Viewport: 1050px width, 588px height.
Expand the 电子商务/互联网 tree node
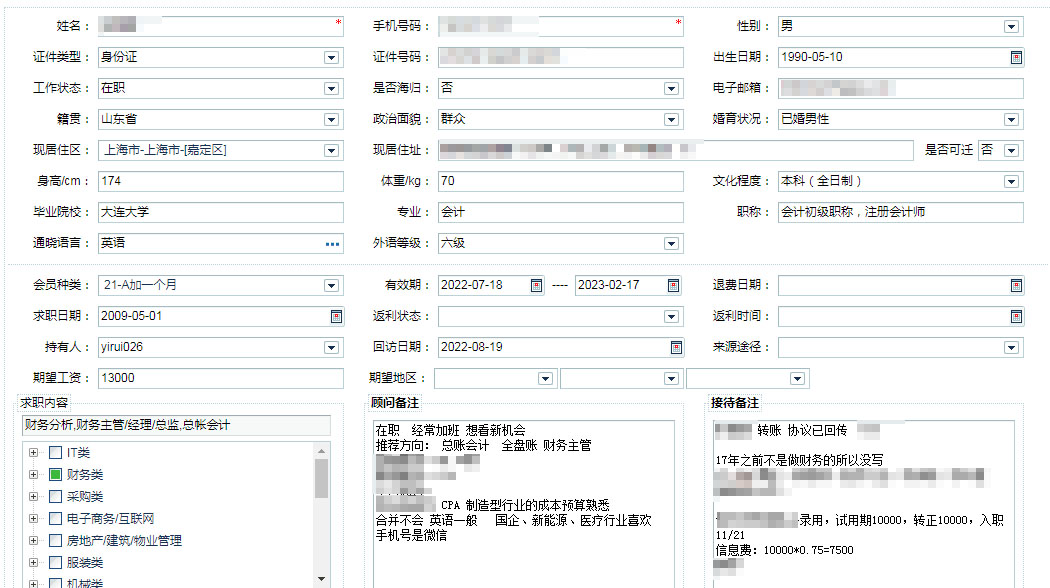click(33, 519)
